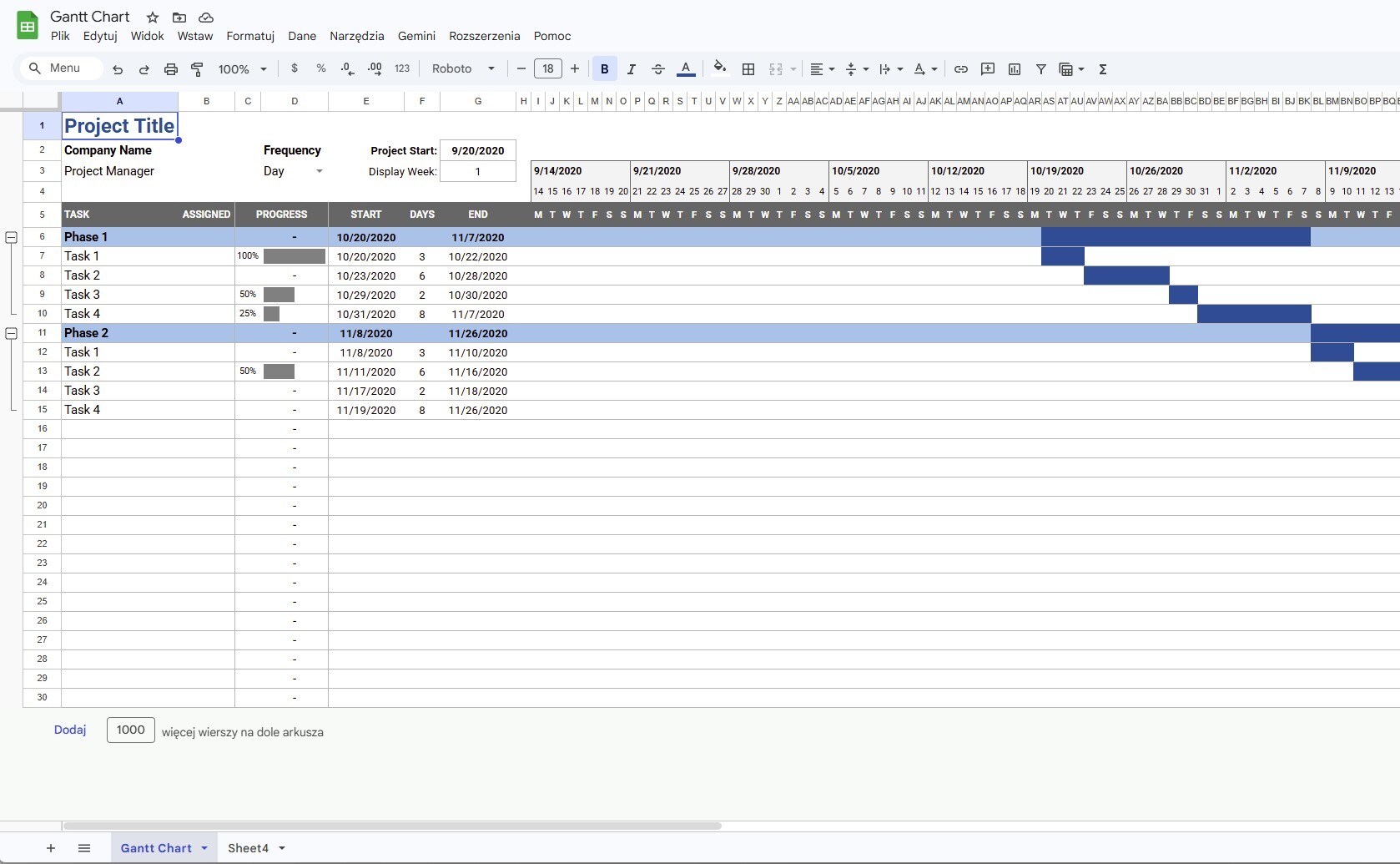
Task: Open Frequency Day dropdown arrow
Action: pyautogui.click(x=319, y=172)
